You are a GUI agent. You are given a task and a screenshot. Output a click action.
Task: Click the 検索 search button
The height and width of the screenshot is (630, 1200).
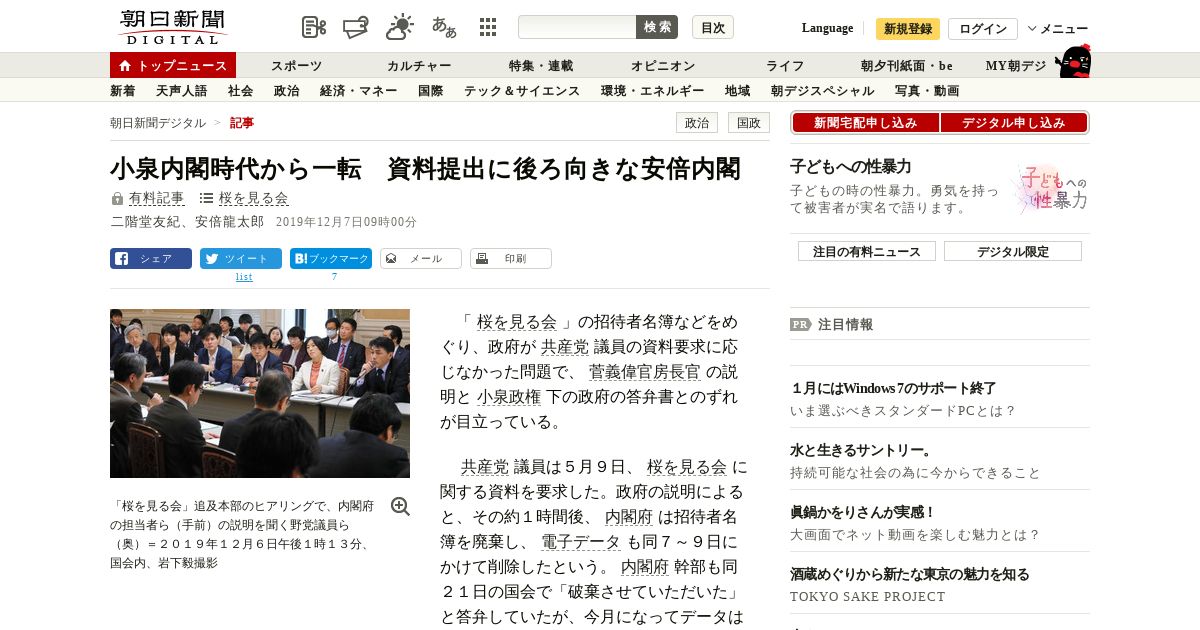pyautogui.click(x=657, y=27)
